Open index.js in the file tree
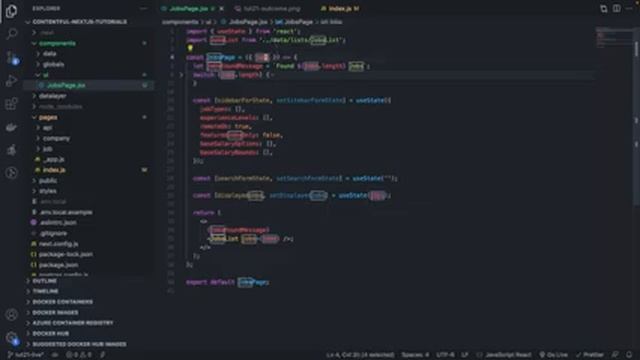640x360 pixels. [x=54, y=170]
